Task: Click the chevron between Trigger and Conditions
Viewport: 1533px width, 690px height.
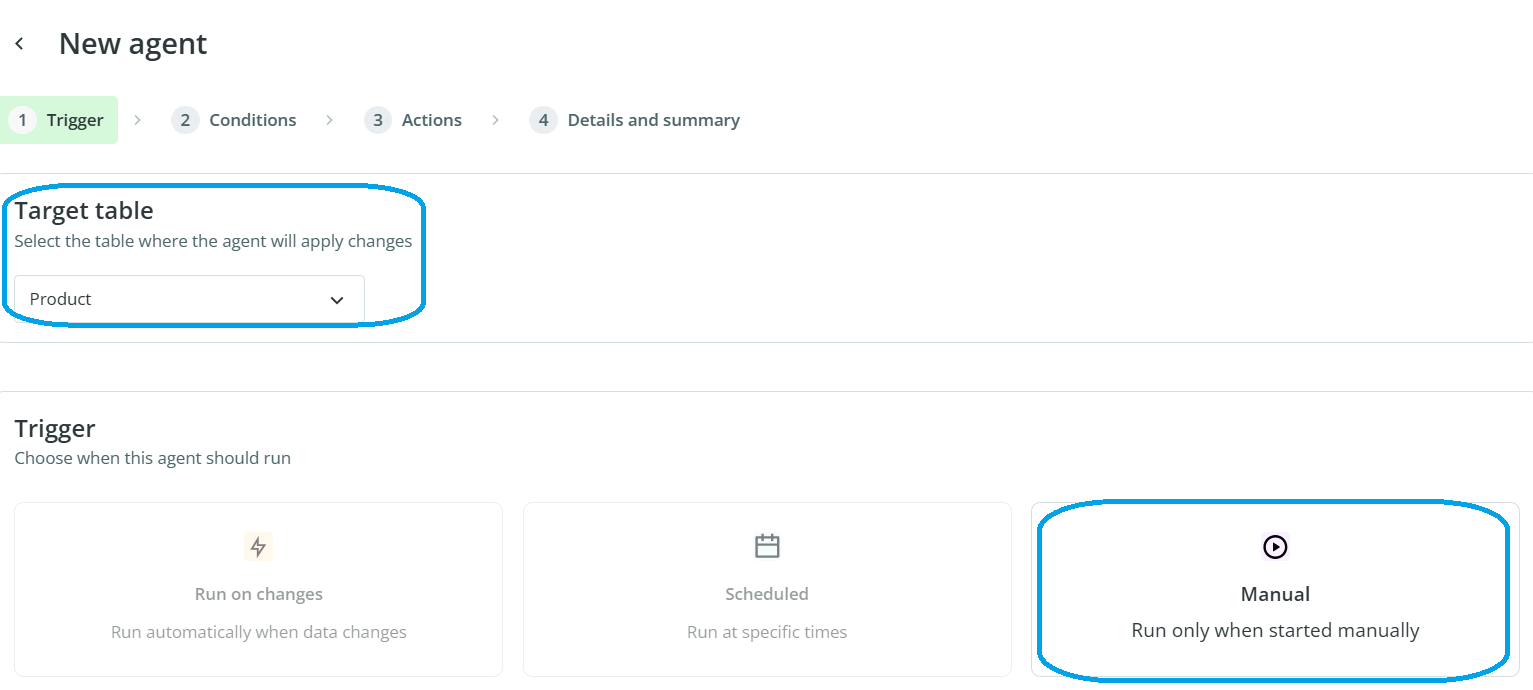Action: 138,120
